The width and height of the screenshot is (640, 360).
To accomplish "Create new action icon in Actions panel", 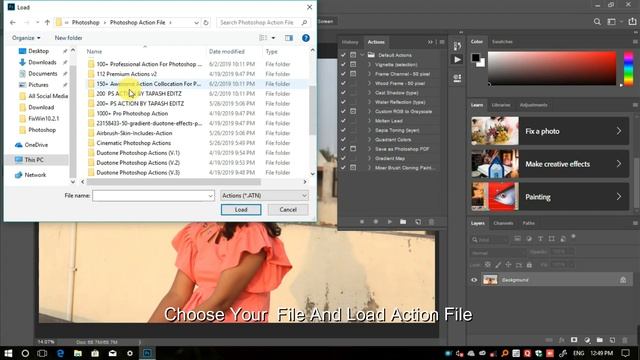I will [x=418, y=222].
